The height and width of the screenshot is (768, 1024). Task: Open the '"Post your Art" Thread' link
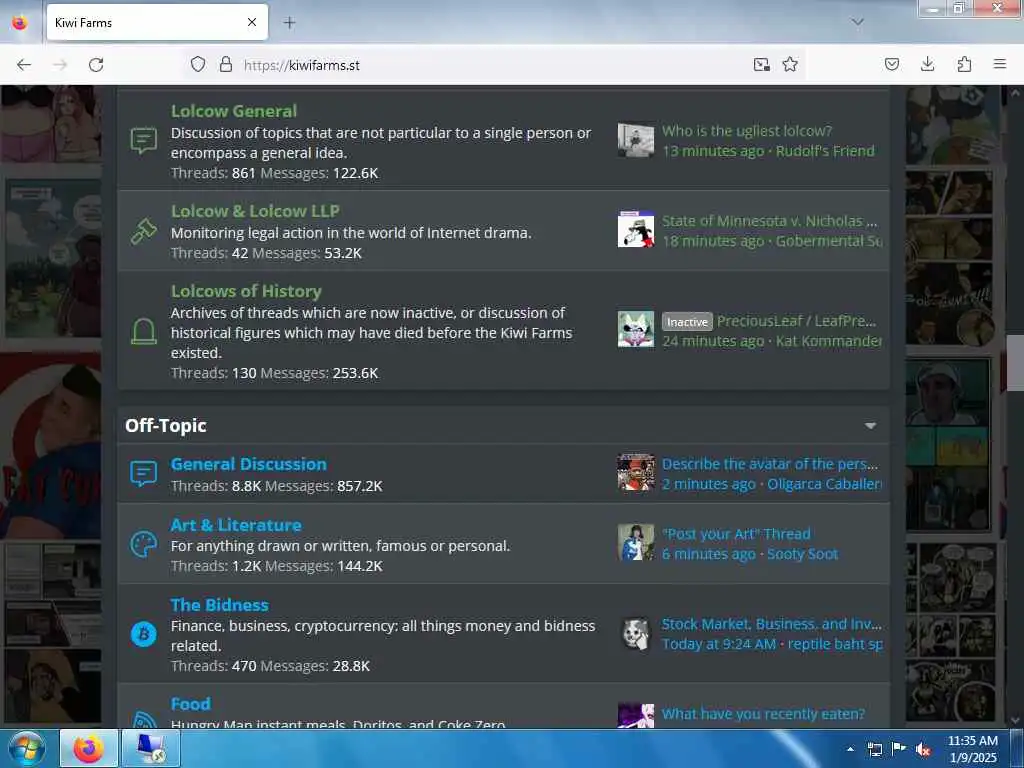(x=736, y=534)
